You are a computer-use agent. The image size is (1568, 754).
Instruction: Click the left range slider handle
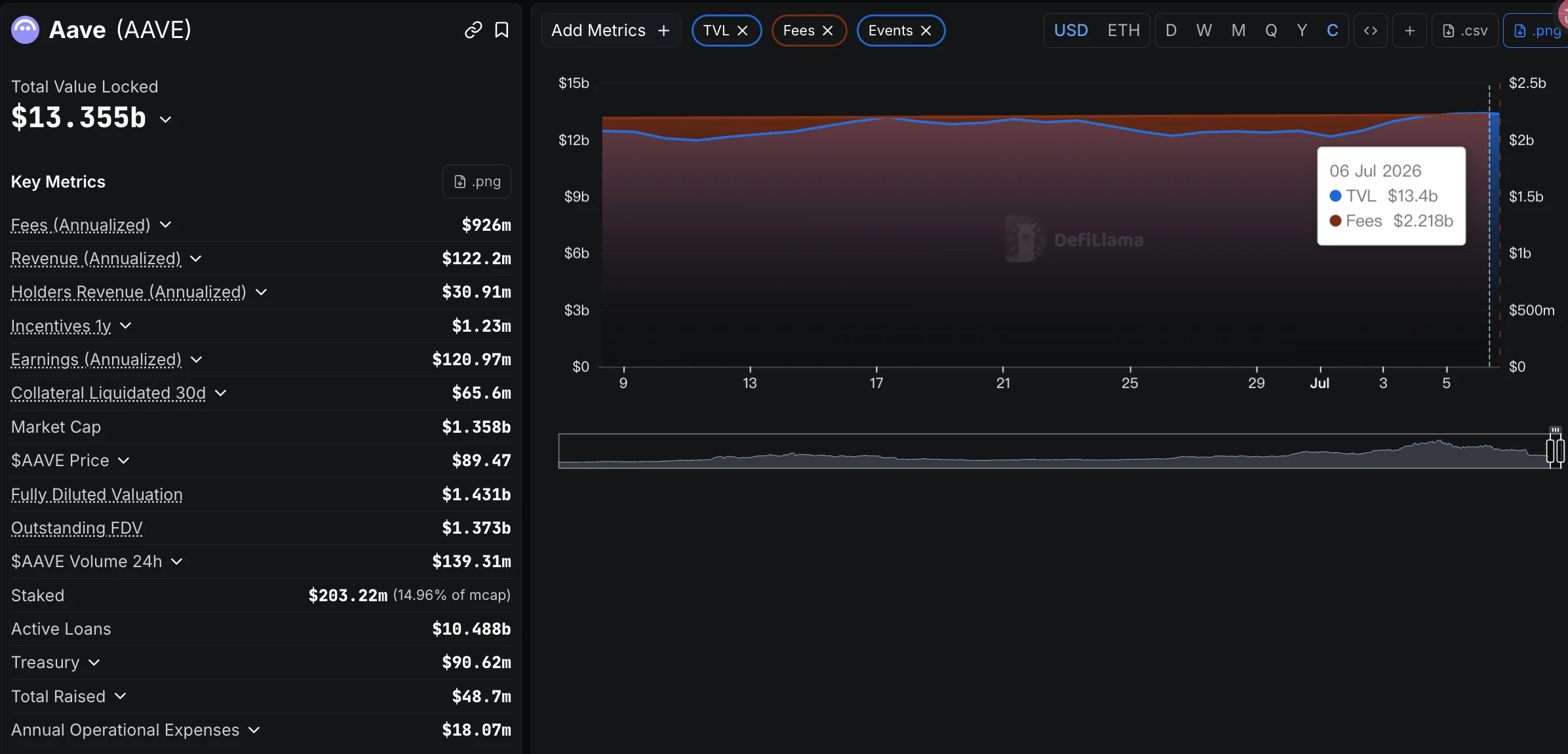1551,451
